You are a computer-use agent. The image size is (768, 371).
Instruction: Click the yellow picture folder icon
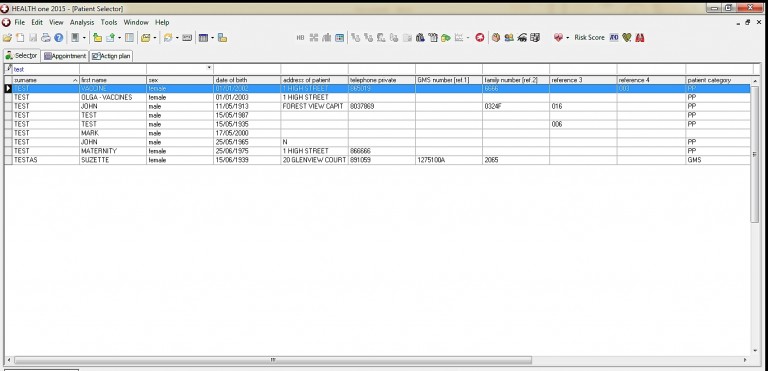[145, 38]
